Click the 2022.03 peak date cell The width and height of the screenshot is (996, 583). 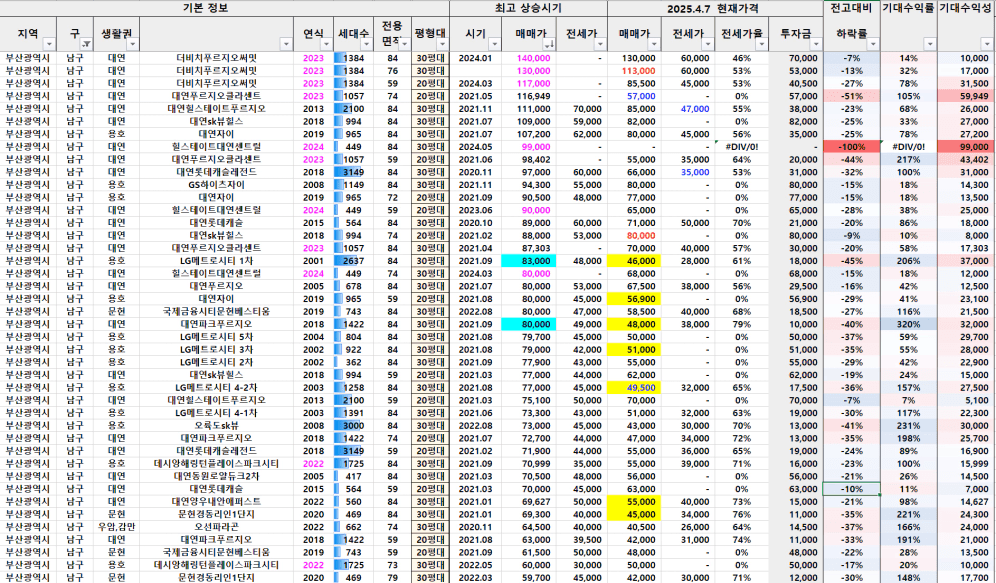(x=475, y=577)
